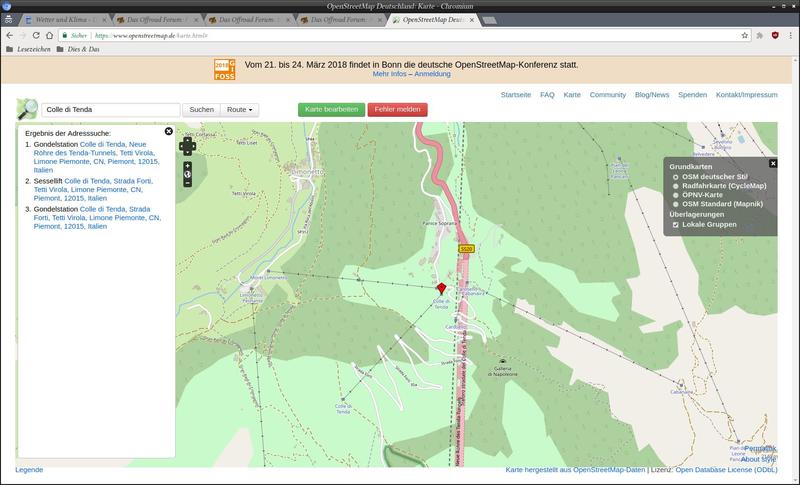Image resolution: width=800 pixels, height=485 pixels.
Task: Open a new tab button
Action: 489,20
